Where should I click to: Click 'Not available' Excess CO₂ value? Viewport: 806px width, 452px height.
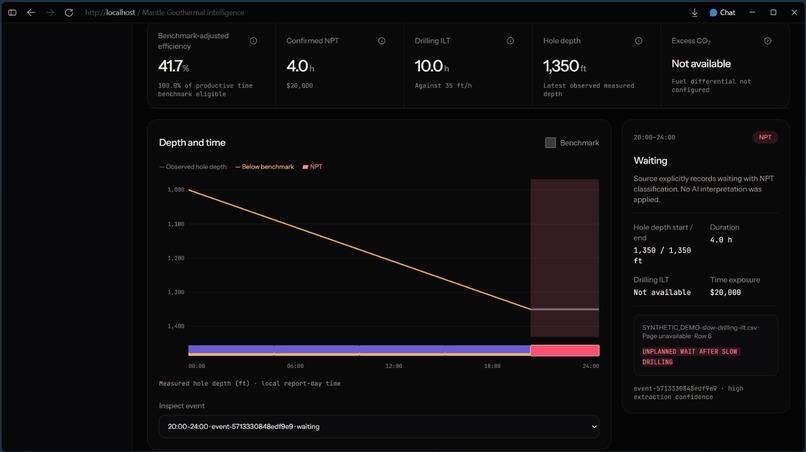click(701, 64)
